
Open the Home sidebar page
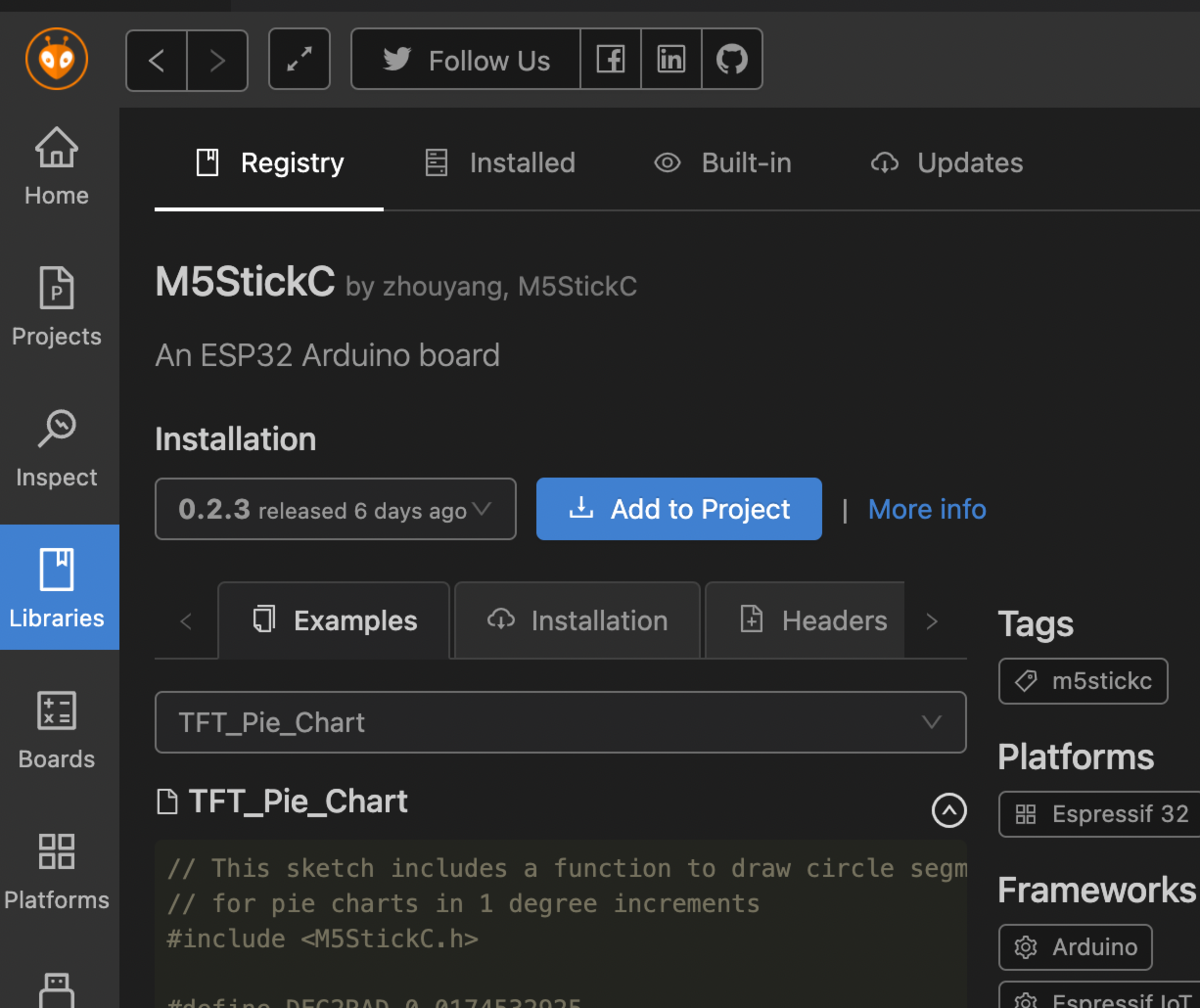pos(57,166)
